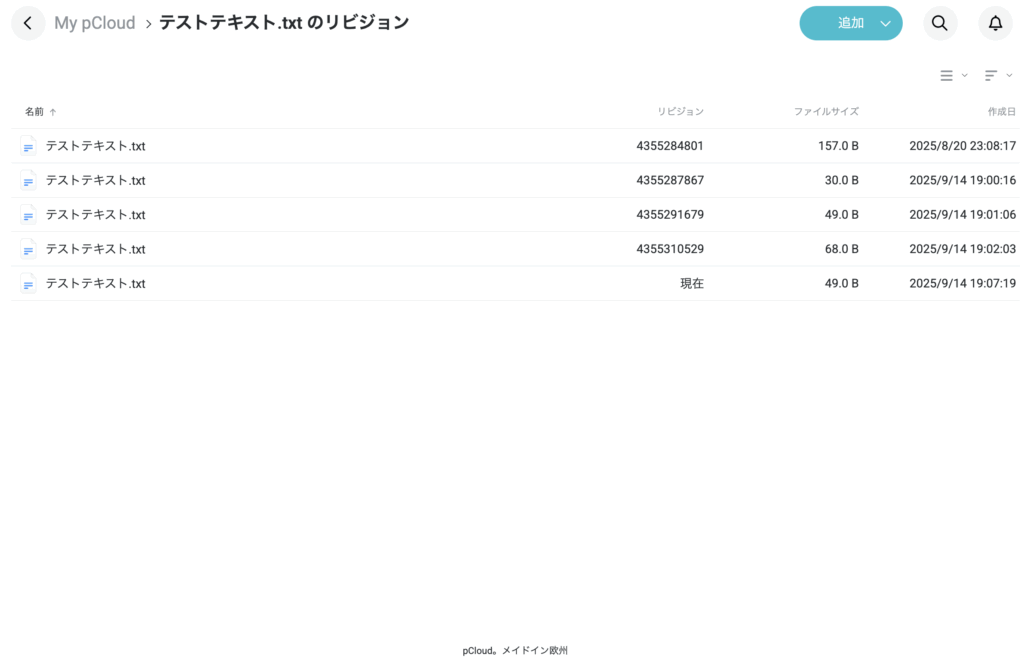The height and width of the screenshot is (666, 1024).
Task: Click the 追加 button
Action: (x=845, y=23)
